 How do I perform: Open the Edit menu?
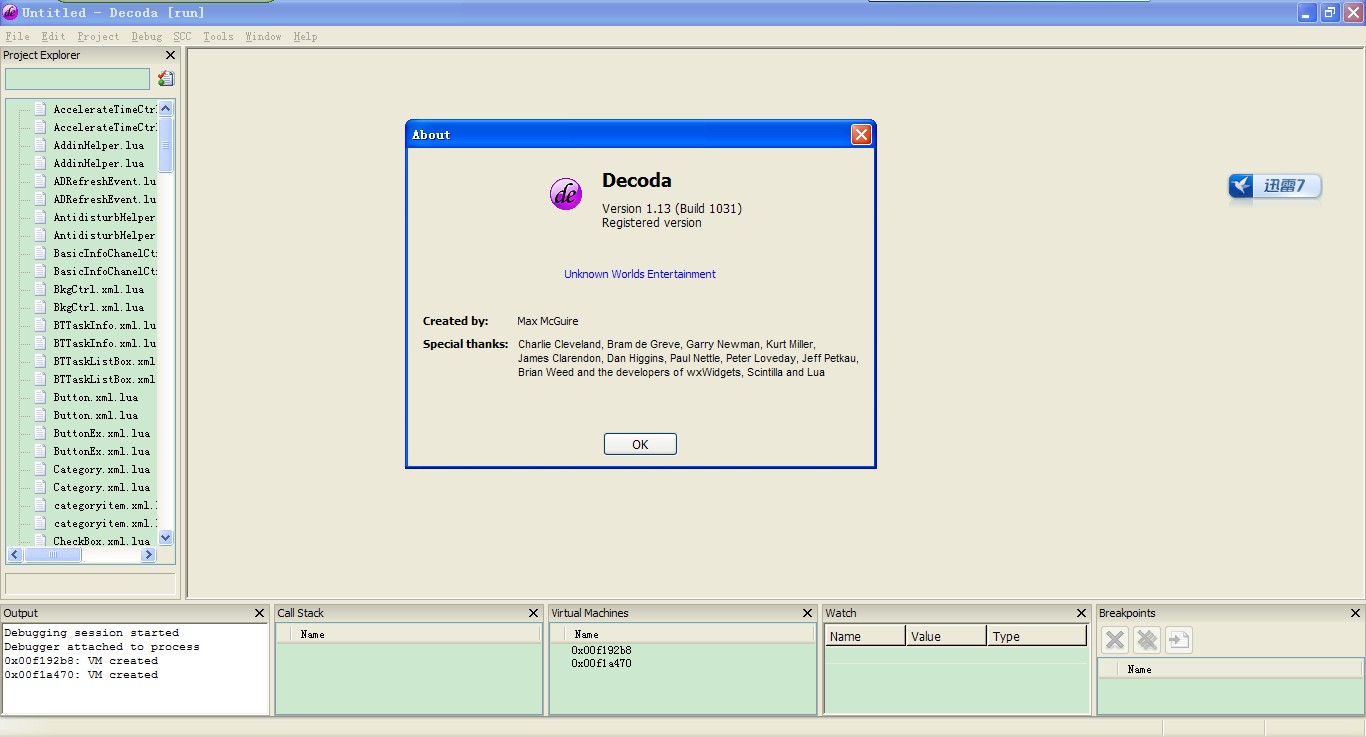point(53,36)
